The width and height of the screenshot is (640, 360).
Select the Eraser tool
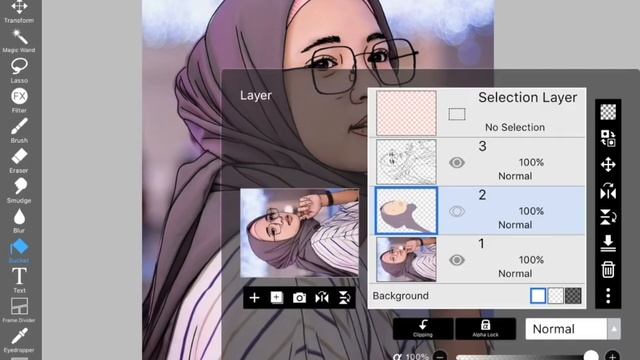click(x=19, y=160)
